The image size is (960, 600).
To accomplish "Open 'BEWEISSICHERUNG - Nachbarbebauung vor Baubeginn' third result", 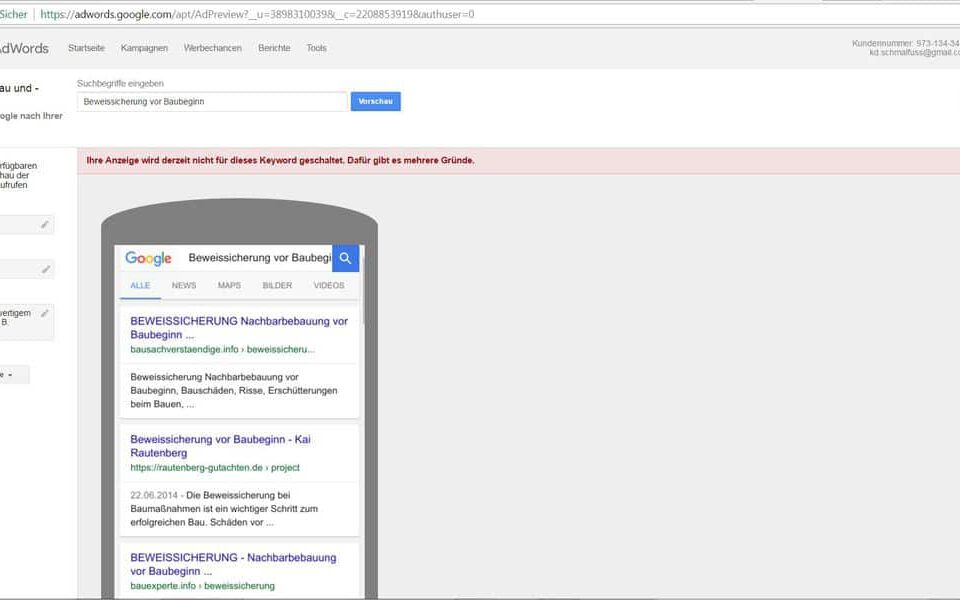I will (x=233, y=564).
